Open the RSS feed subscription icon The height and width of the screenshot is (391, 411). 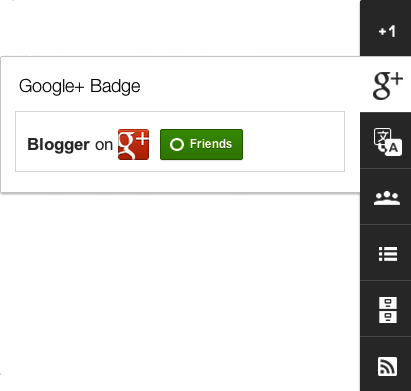[x=386, y=364]
